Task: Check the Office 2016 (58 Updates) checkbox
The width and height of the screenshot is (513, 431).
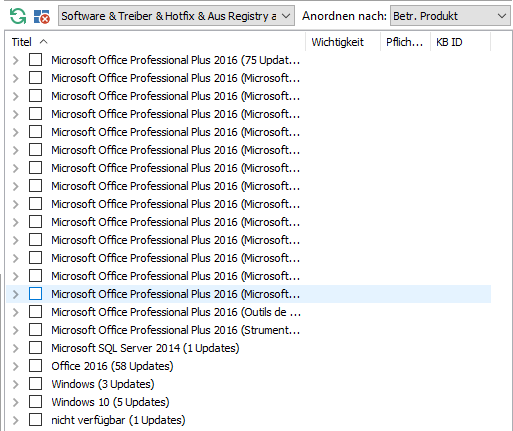Action: [x=35, y=366]
